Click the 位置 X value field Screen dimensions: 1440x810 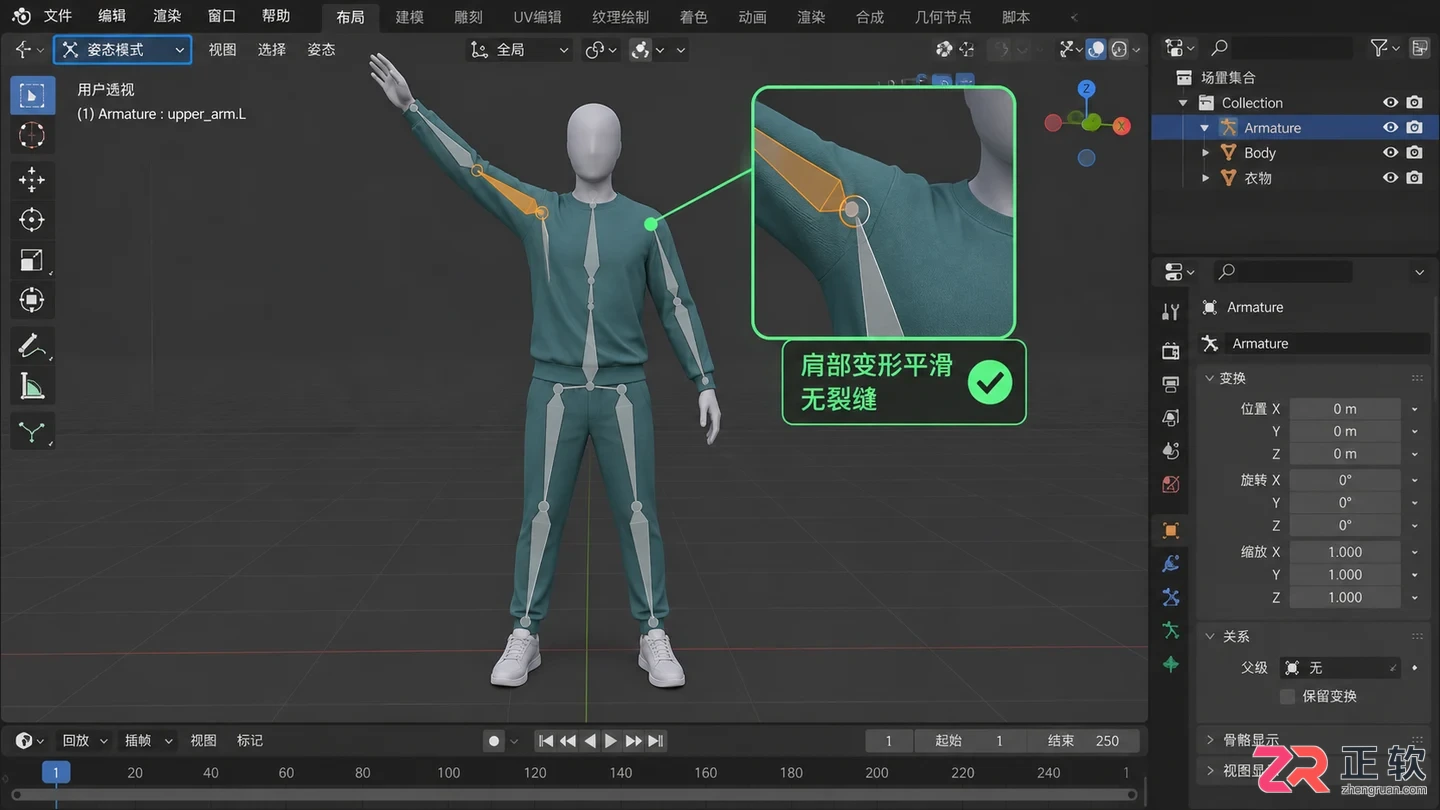pyautogui.click(x=1345, y=409)
